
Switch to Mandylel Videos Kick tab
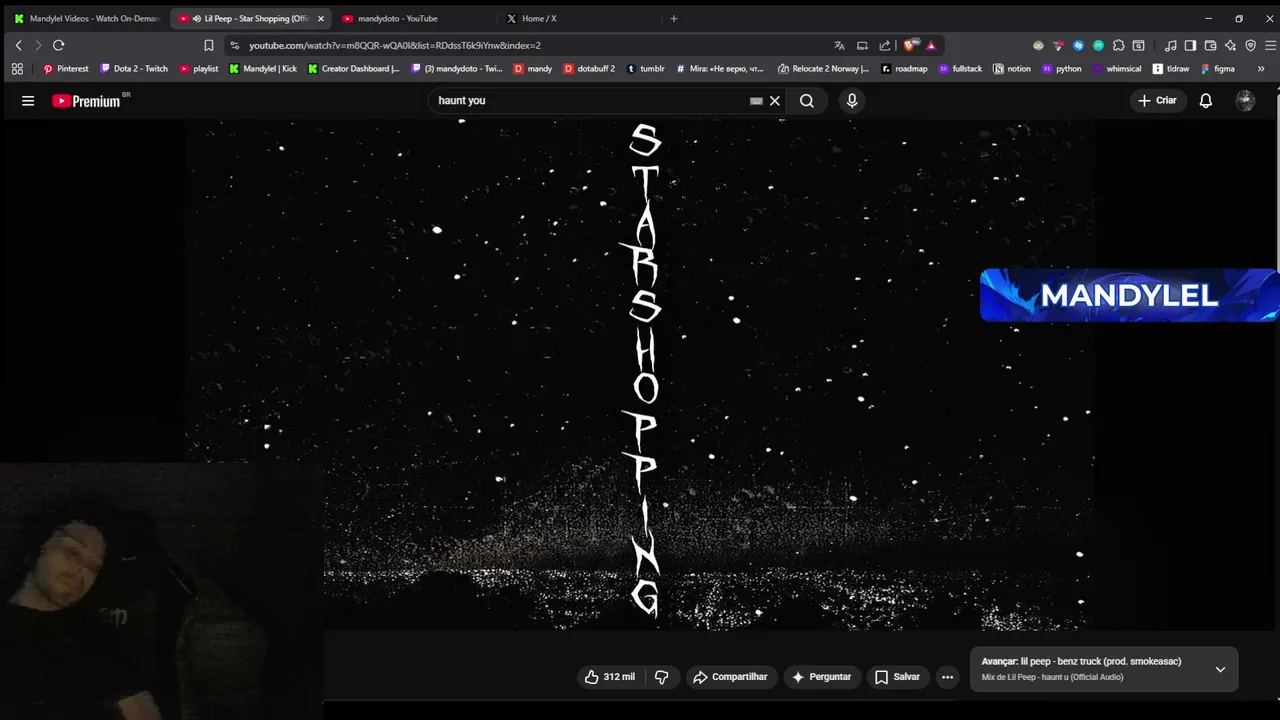[x=87, y=18]
